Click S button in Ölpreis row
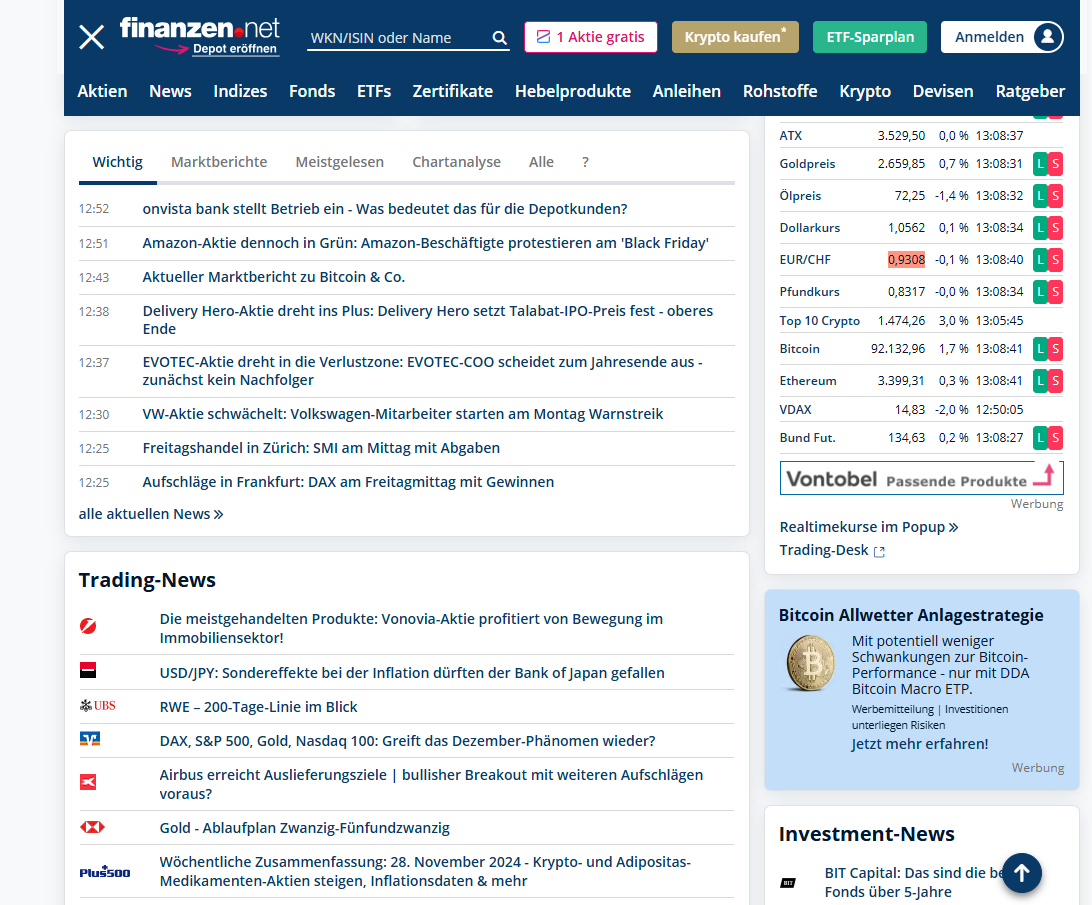1092x905 pixels. pyautogui.click(x=1055, y=196)
